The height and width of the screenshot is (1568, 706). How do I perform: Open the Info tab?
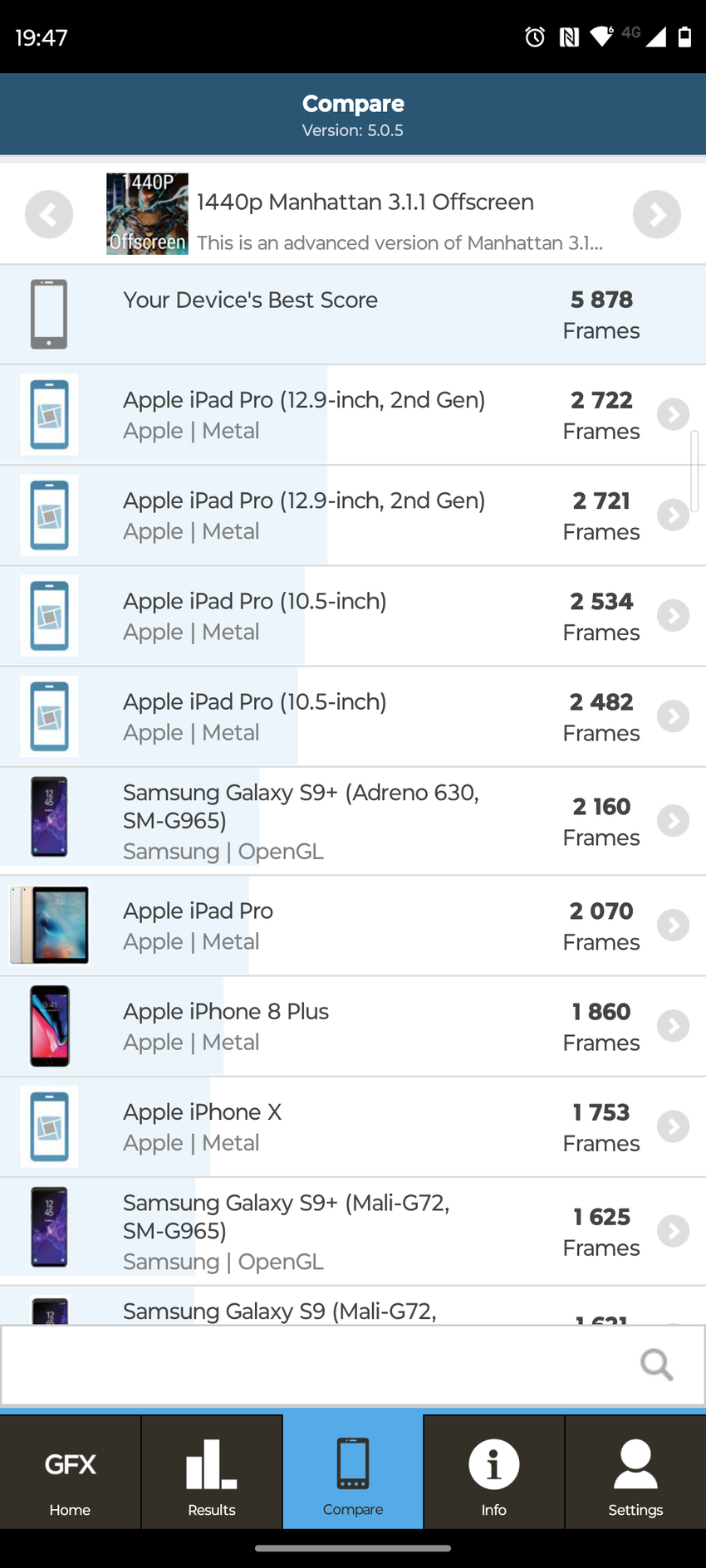pyautogui.click(x=493, y=1472)
